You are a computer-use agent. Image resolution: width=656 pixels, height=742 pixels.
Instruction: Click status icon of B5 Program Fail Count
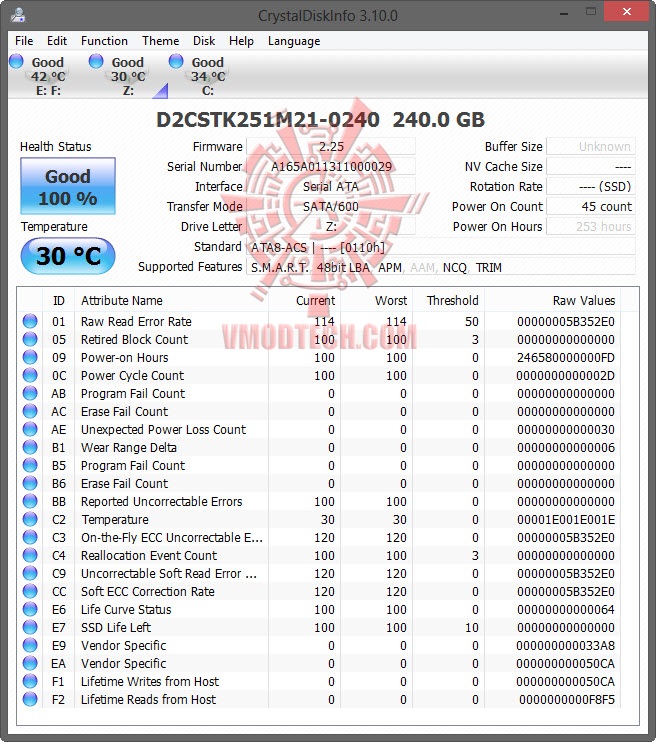pyautogui.click(x=30, y=465)
